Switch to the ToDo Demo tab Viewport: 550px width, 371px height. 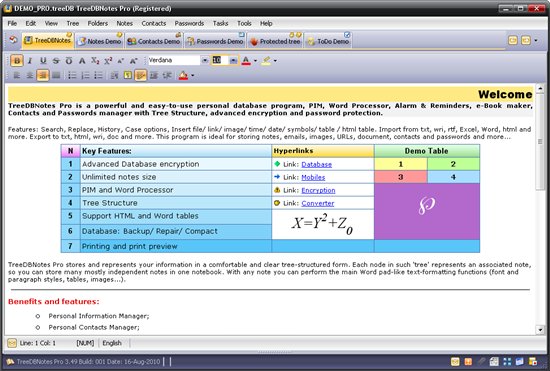(x=328, y=41)
